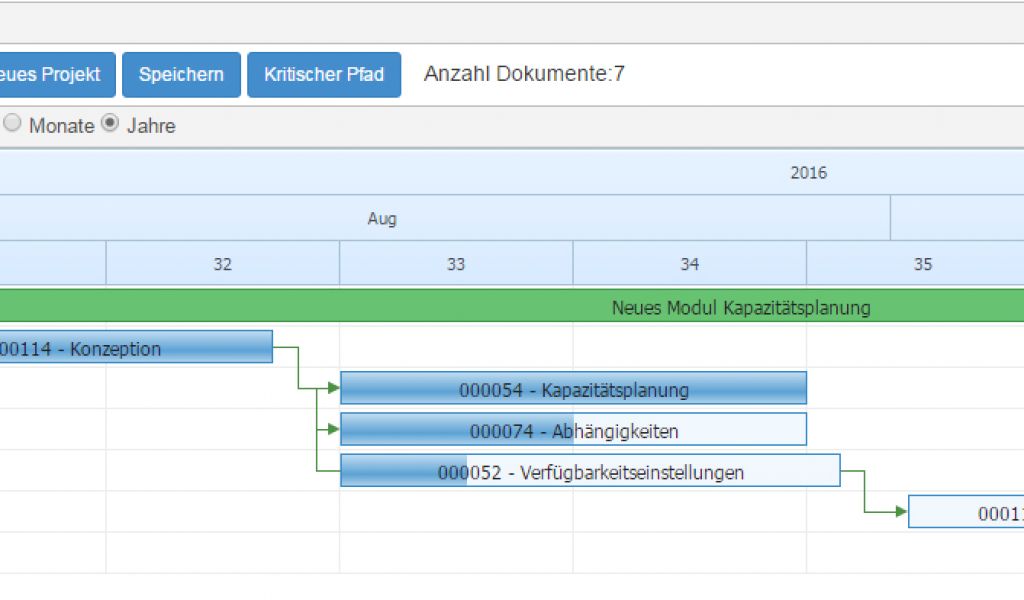Choose the Jahre radio option

[x=110, y=124]
